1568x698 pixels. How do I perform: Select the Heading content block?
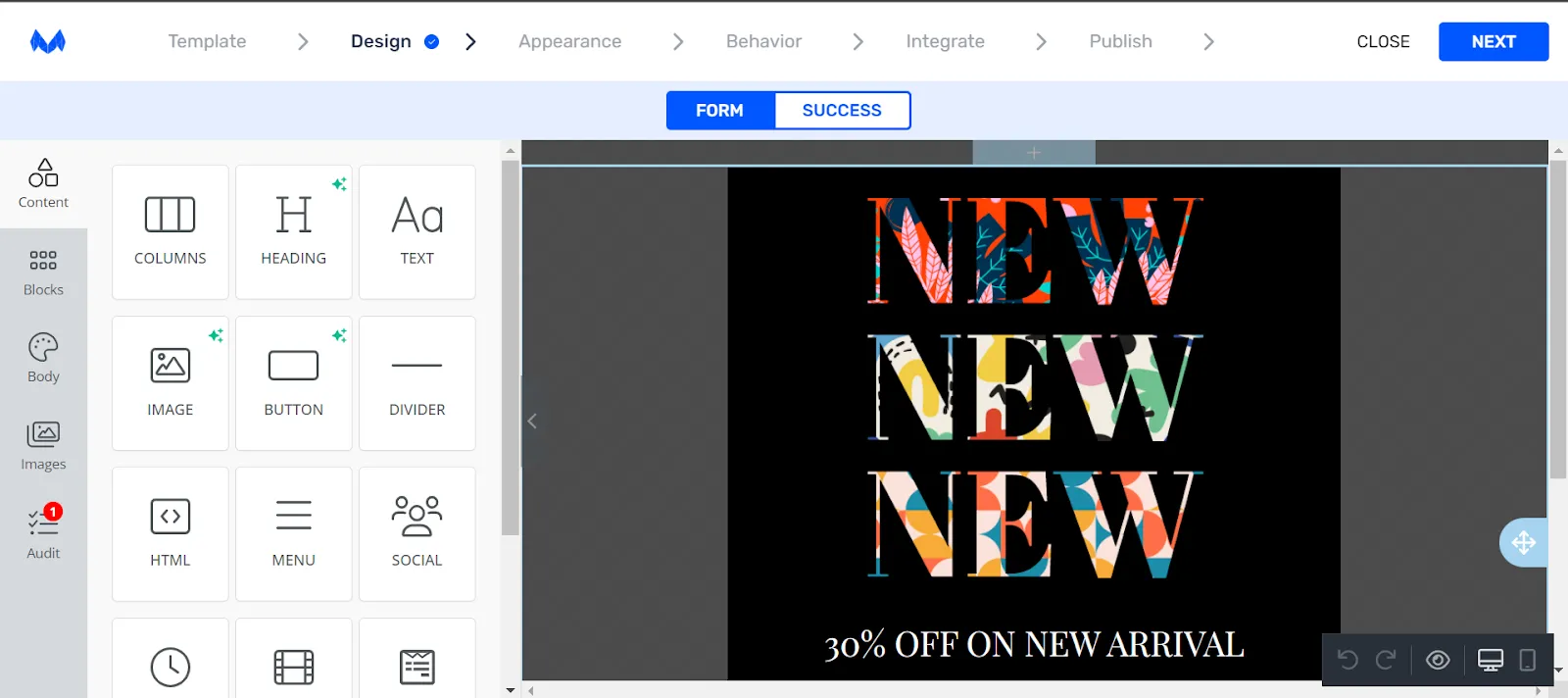click(294, 232)
